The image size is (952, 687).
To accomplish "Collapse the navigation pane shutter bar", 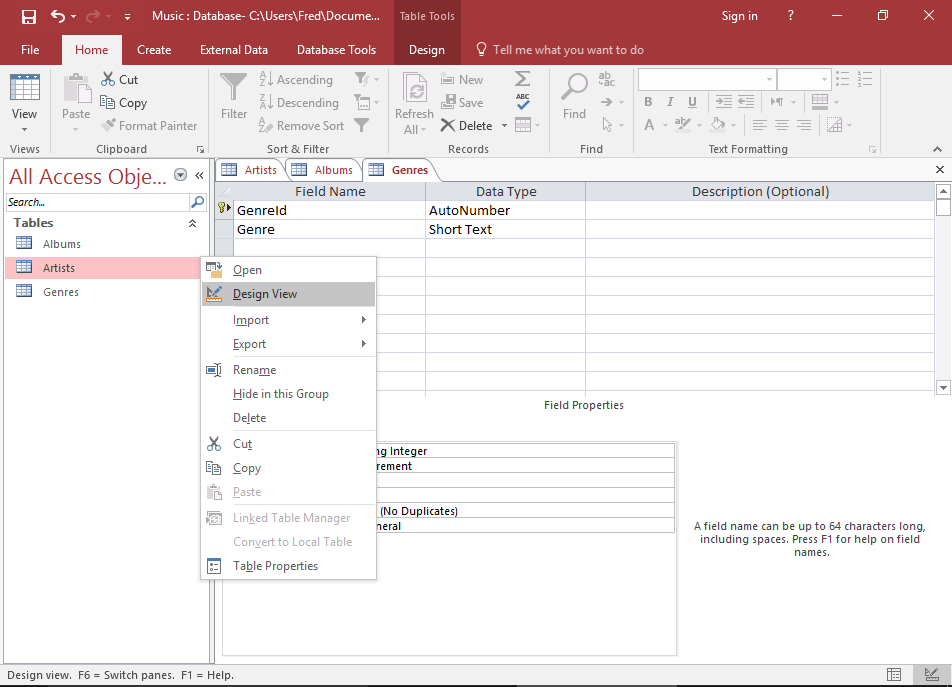I will coord(199,175).
